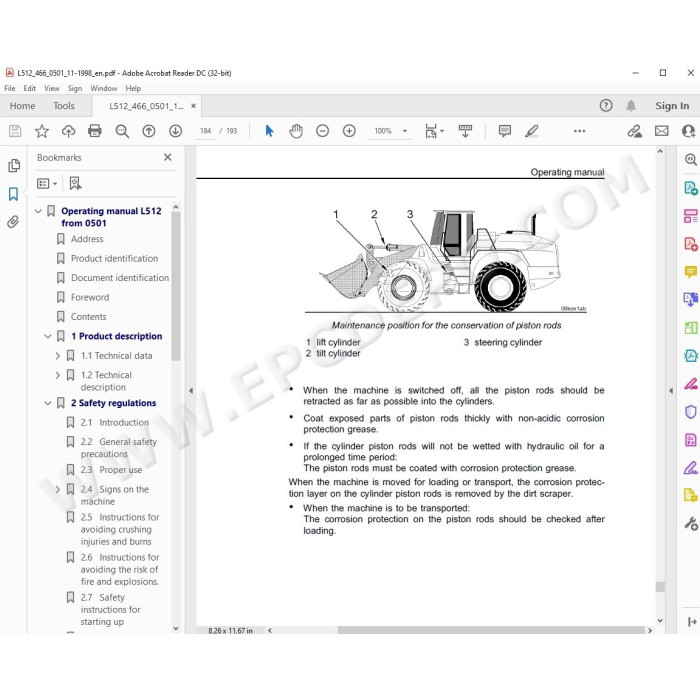The image size is (700, 700).
Task: Expand 1.2 Technical description bookmark
Action: 58,375
